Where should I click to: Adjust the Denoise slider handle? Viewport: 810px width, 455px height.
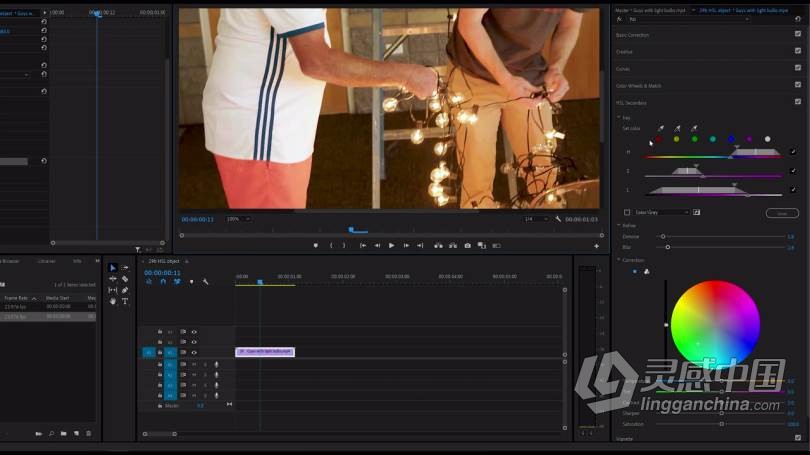click(x=663, y=237)
